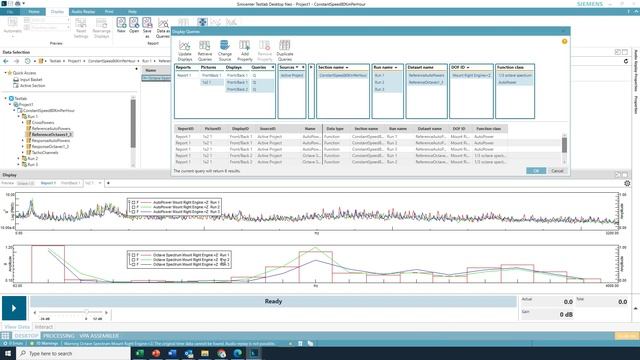Expand the Run 3 tree node
This screenshot has height=360, width=640.
pyautogui.click(x=18, y=164)
